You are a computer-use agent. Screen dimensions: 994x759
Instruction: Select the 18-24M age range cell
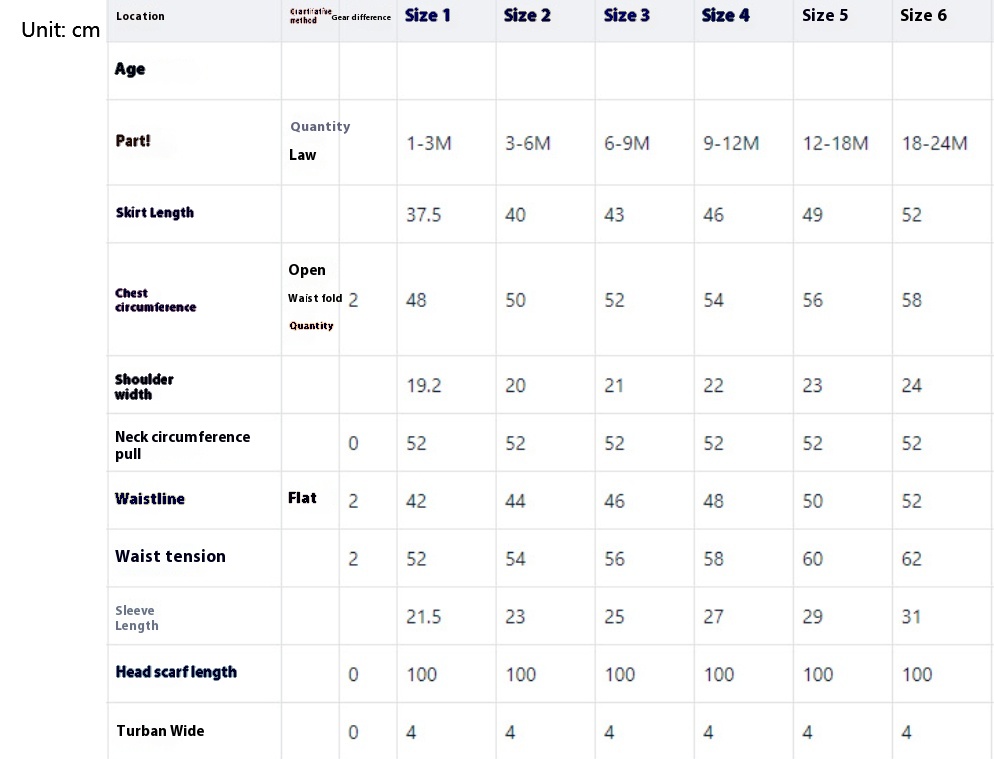(x=934, y=143)
